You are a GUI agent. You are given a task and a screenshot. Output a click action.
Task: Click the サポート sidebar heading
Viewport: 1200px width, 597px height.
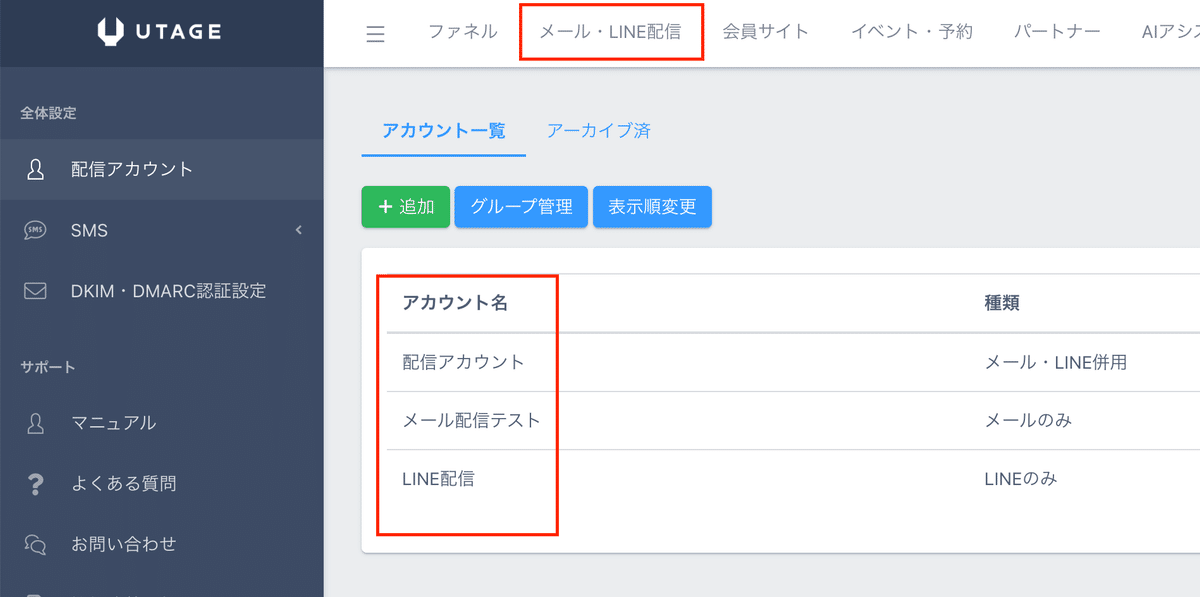(x=48, y=367)
